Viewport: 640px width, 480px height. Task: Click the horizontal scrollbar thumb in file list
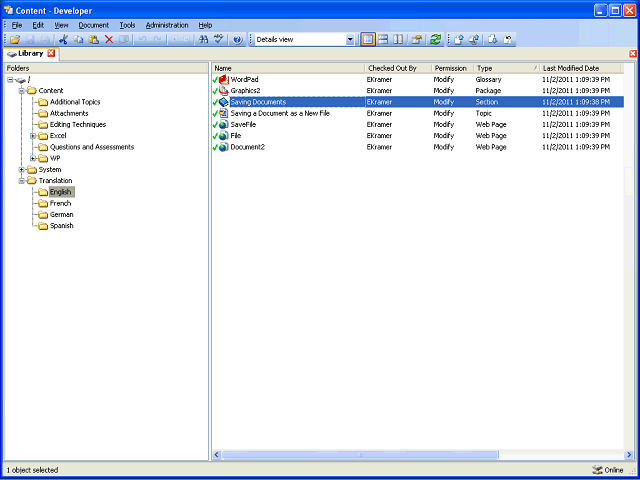(x=360, y=455)
